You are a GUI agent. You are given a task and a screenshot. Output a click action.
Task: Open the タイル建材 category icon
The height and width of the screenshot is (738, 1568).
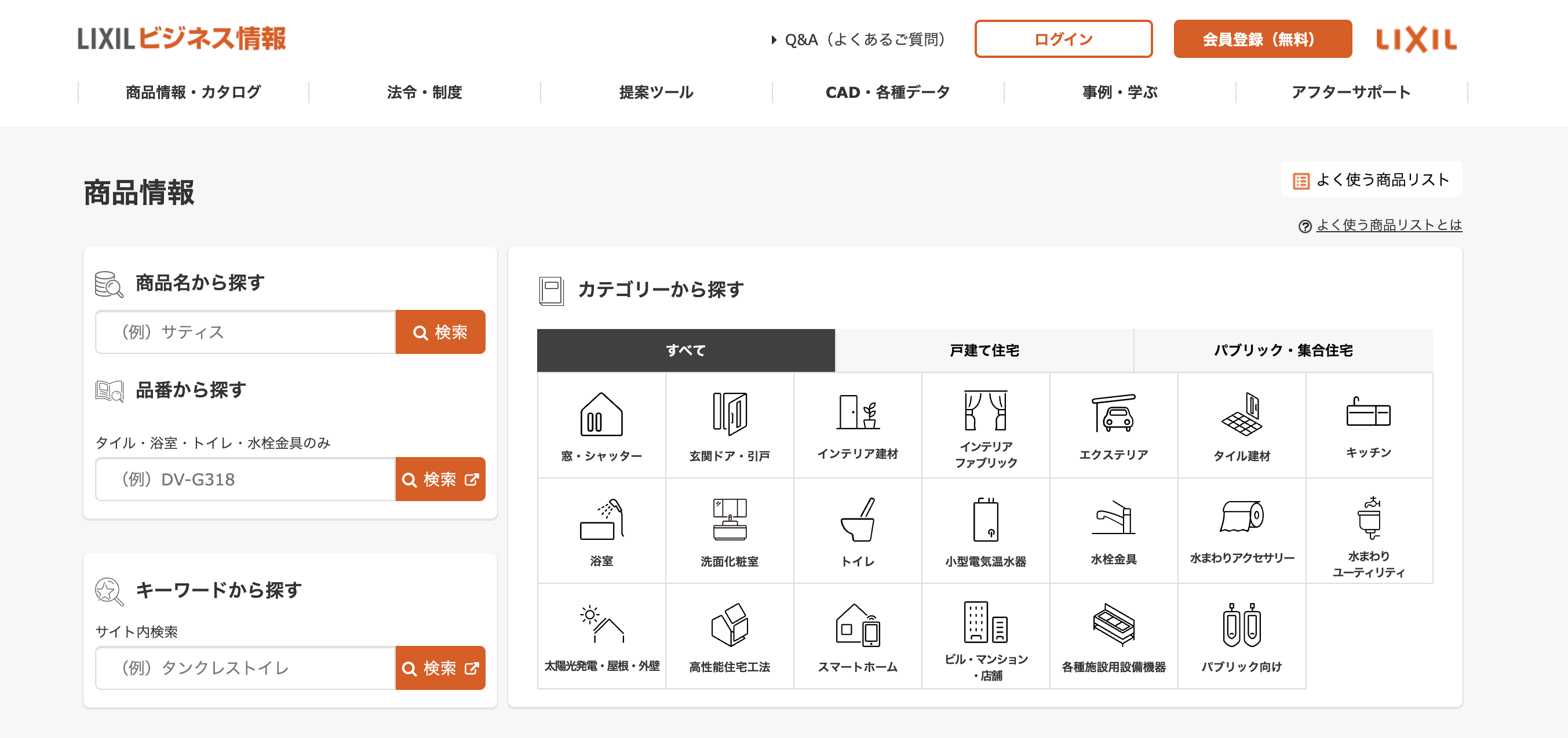tap(1241, 414)
